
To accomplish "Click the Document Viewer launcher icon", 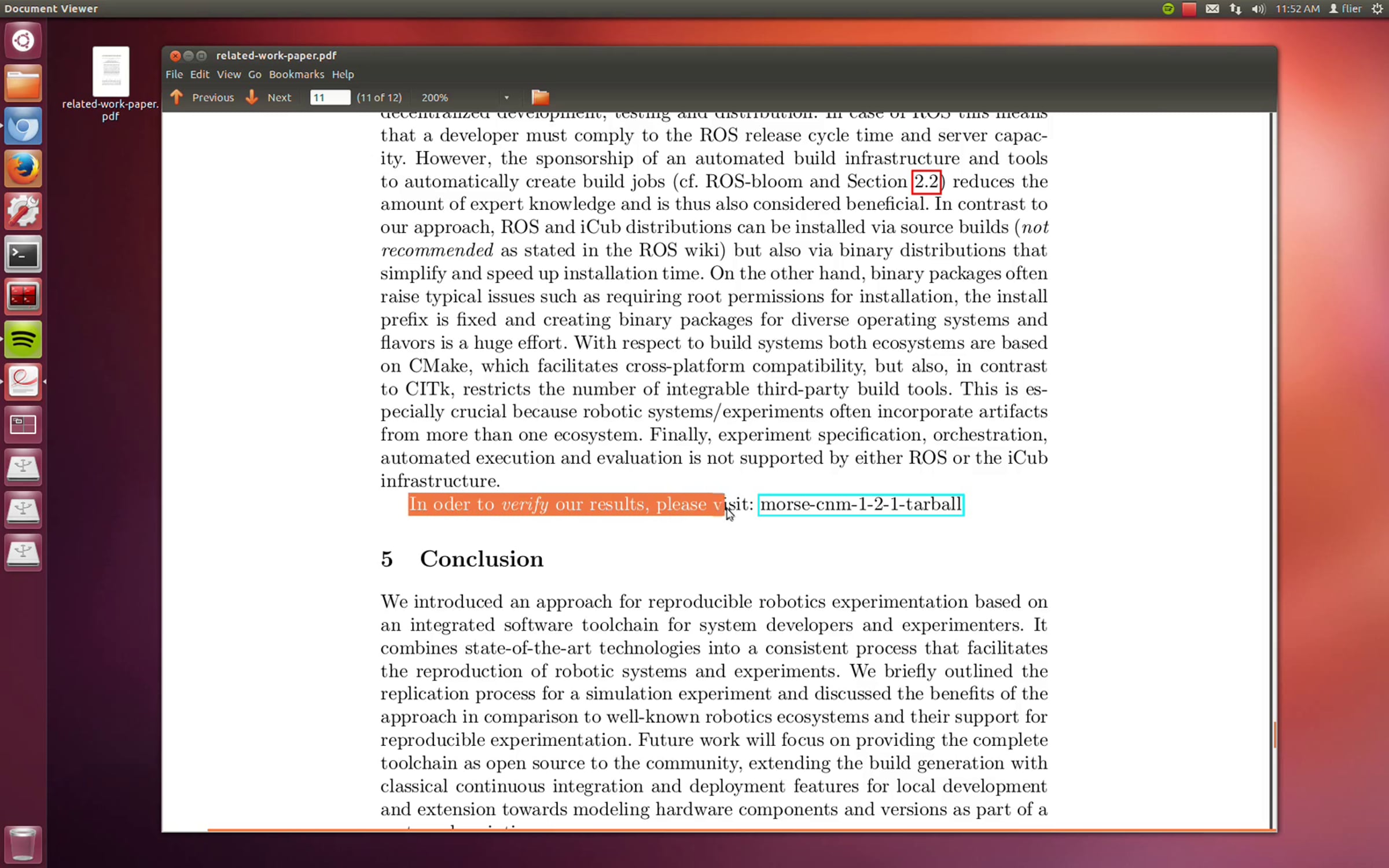I will click(23, 382).
